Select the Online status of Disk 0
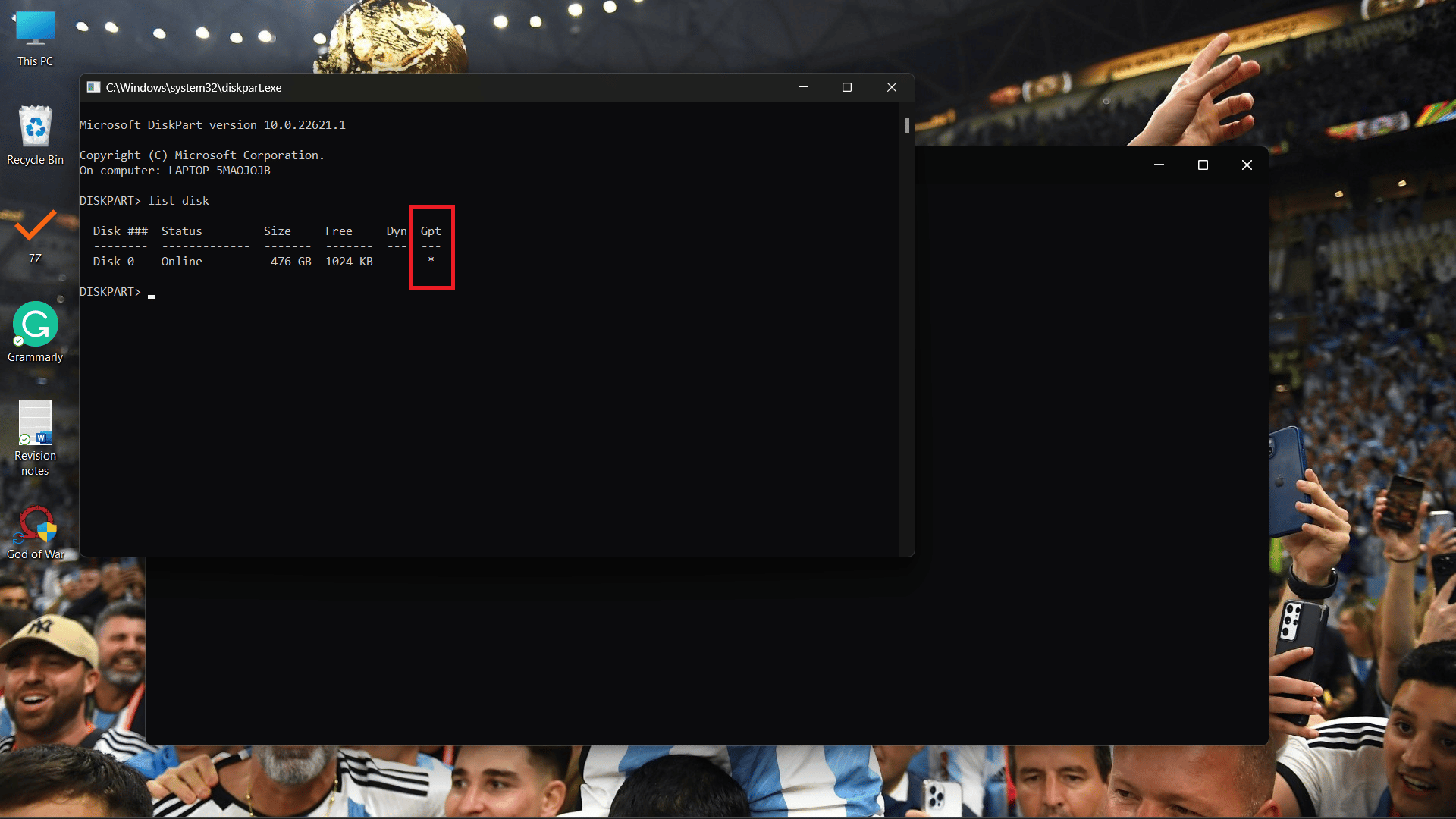Screen dimensions: 1456x819 tap(181, 261)
